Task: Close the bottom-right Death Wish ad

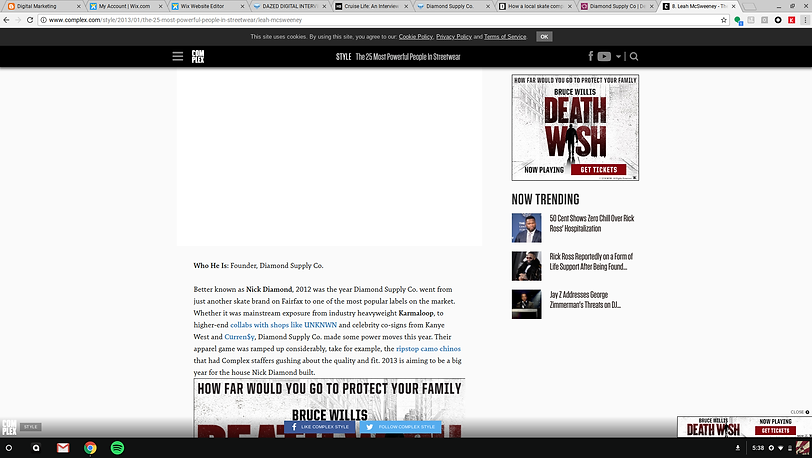Action: [x=800, y=412]
